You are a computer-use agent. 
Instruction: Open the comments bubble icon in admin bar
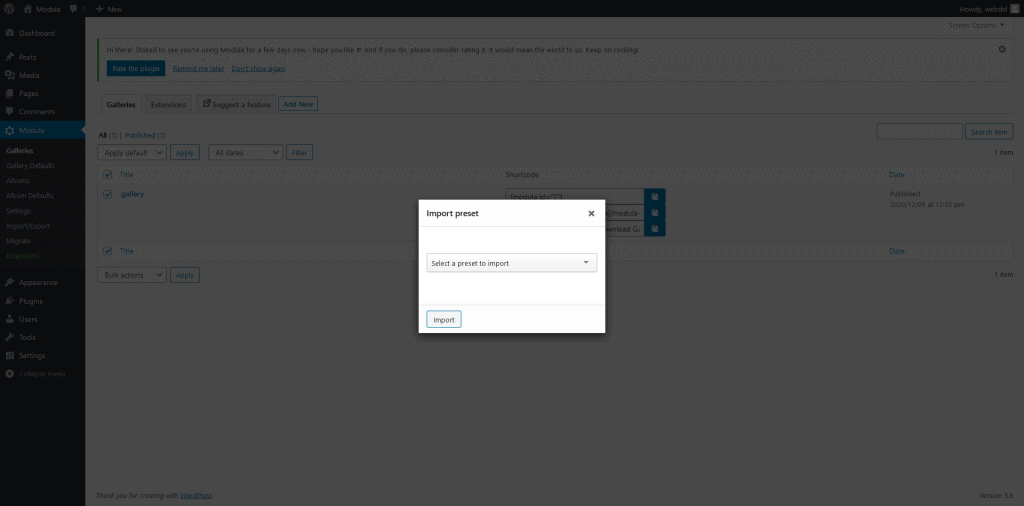75,8
